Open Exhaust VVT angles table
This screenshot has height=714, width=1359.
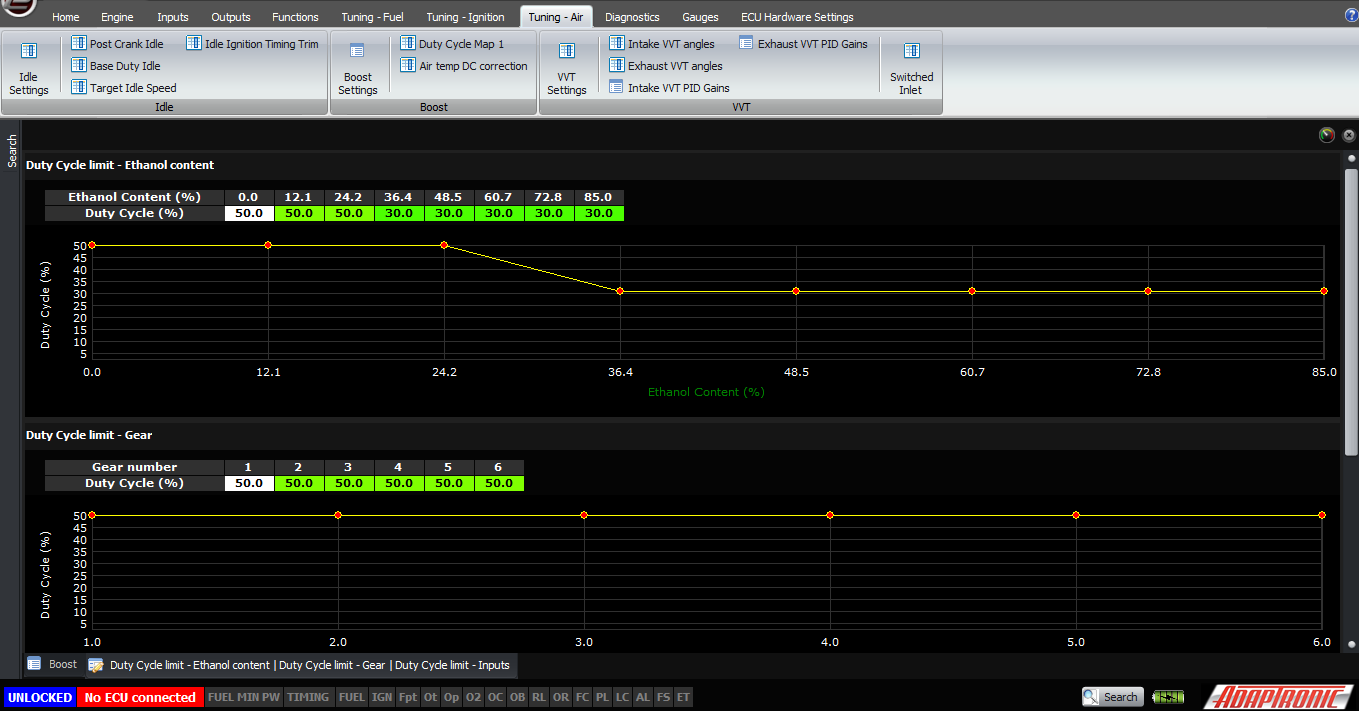coord(666,66)
